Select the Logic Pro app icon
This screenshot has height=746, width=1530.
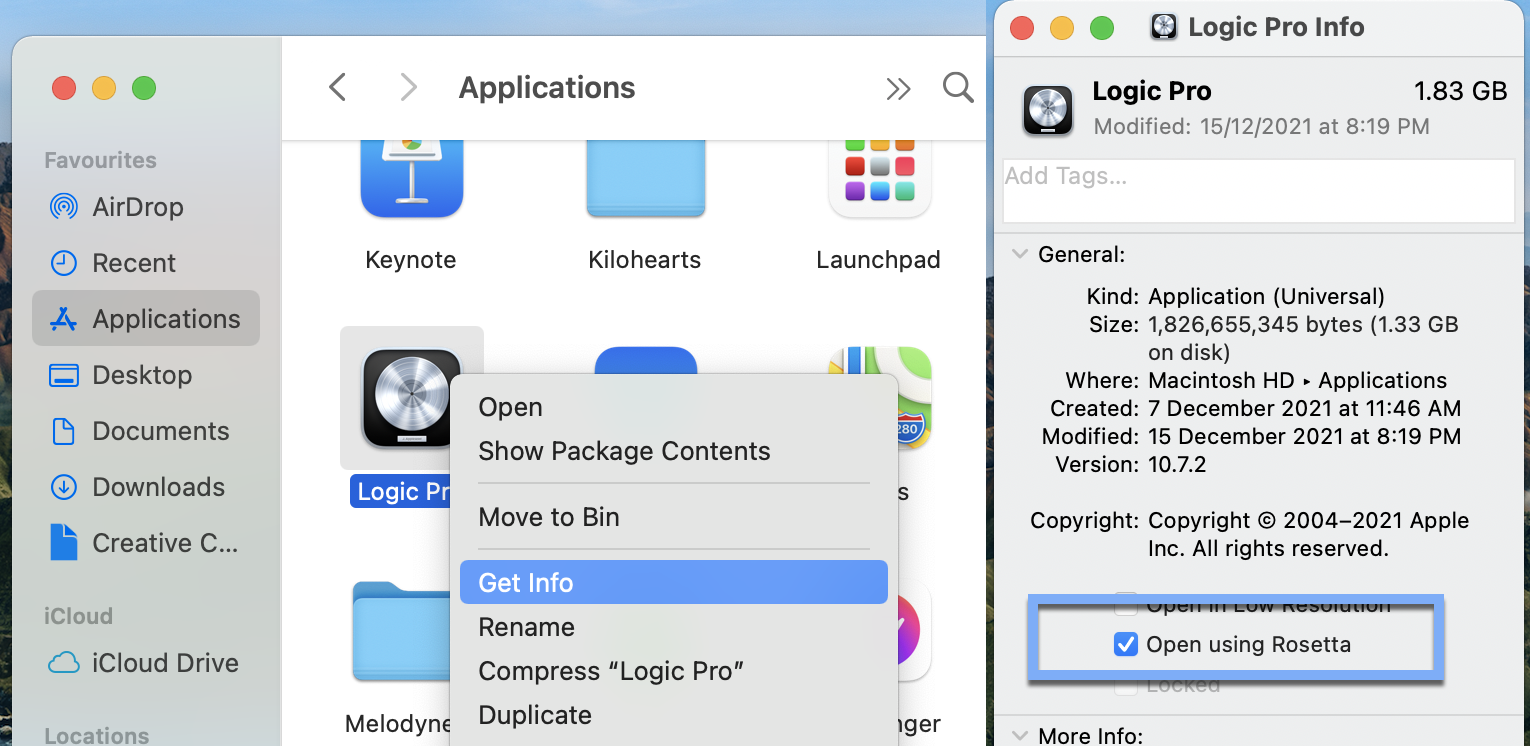[x=411, y=398]
